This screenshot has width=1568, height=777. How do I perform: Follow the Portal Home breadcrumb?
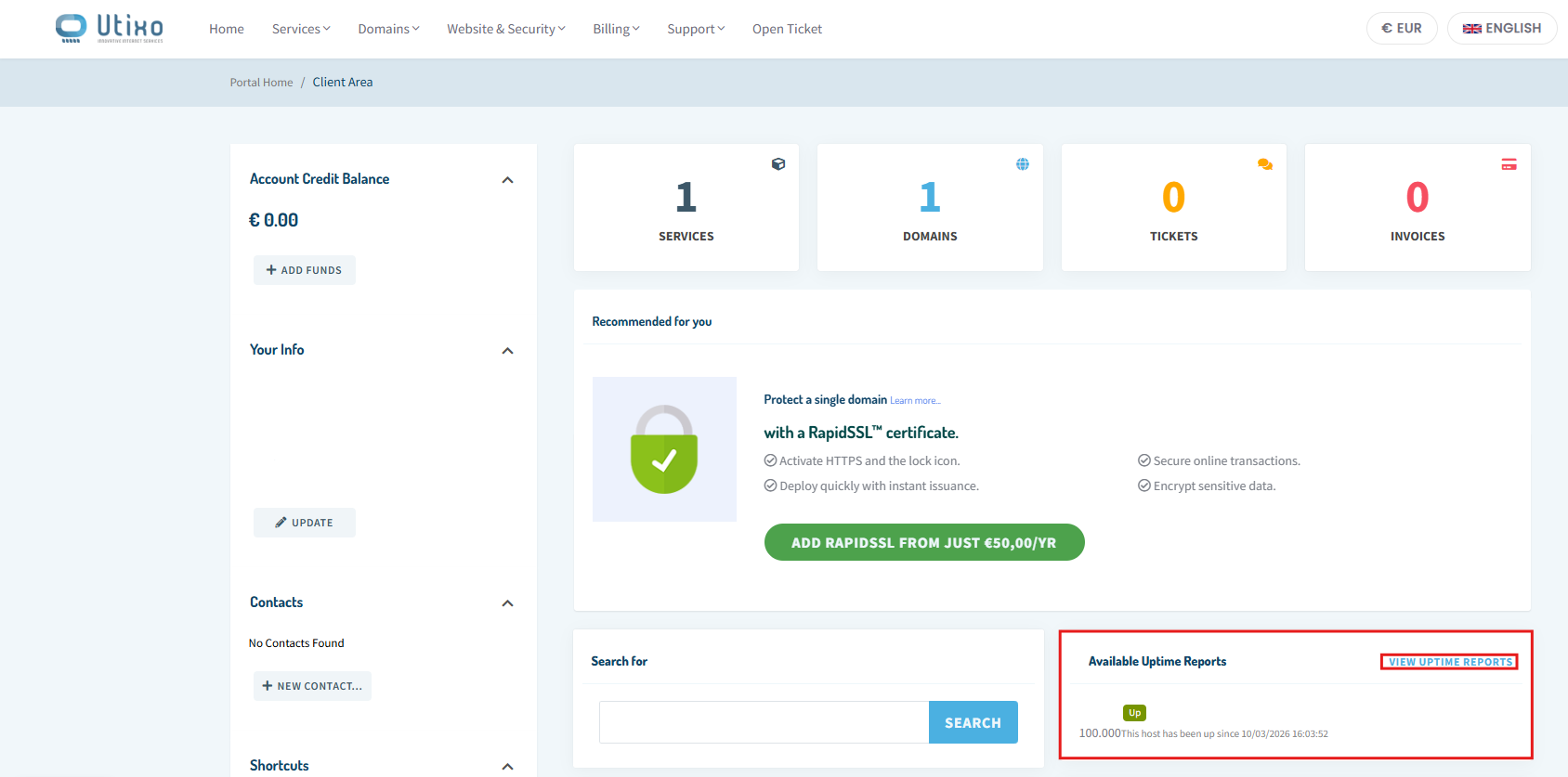point(261,83)
